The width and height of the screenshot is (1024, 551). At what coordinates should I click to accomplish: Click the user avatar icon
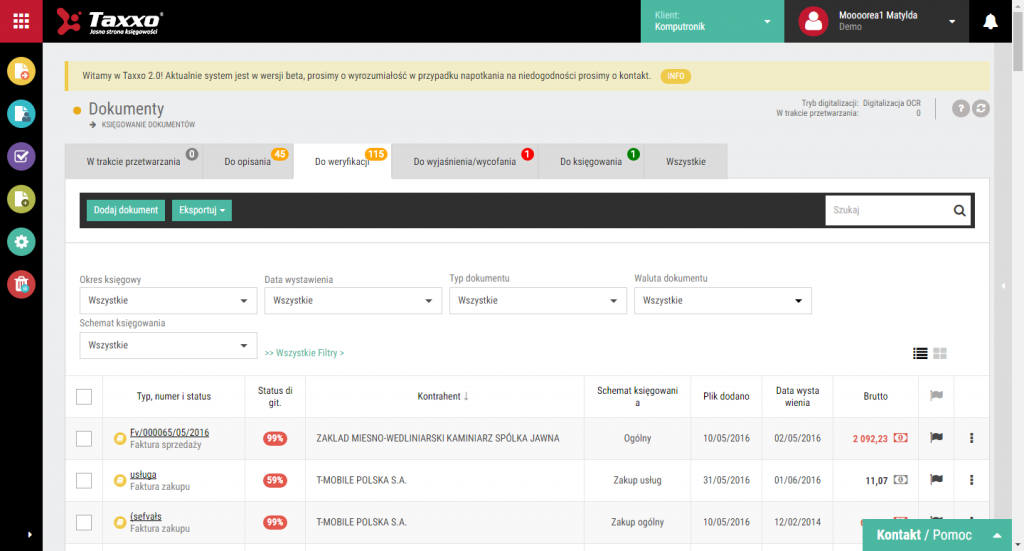pyautogui.click(x=813, y=22)
